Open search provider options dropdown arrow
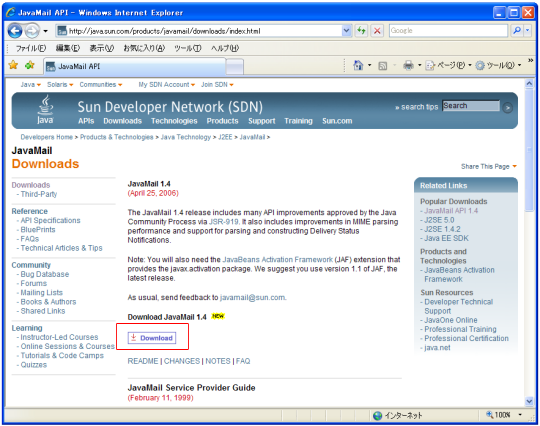This screenshot has width=540, height=426. [x=528, y=31]
